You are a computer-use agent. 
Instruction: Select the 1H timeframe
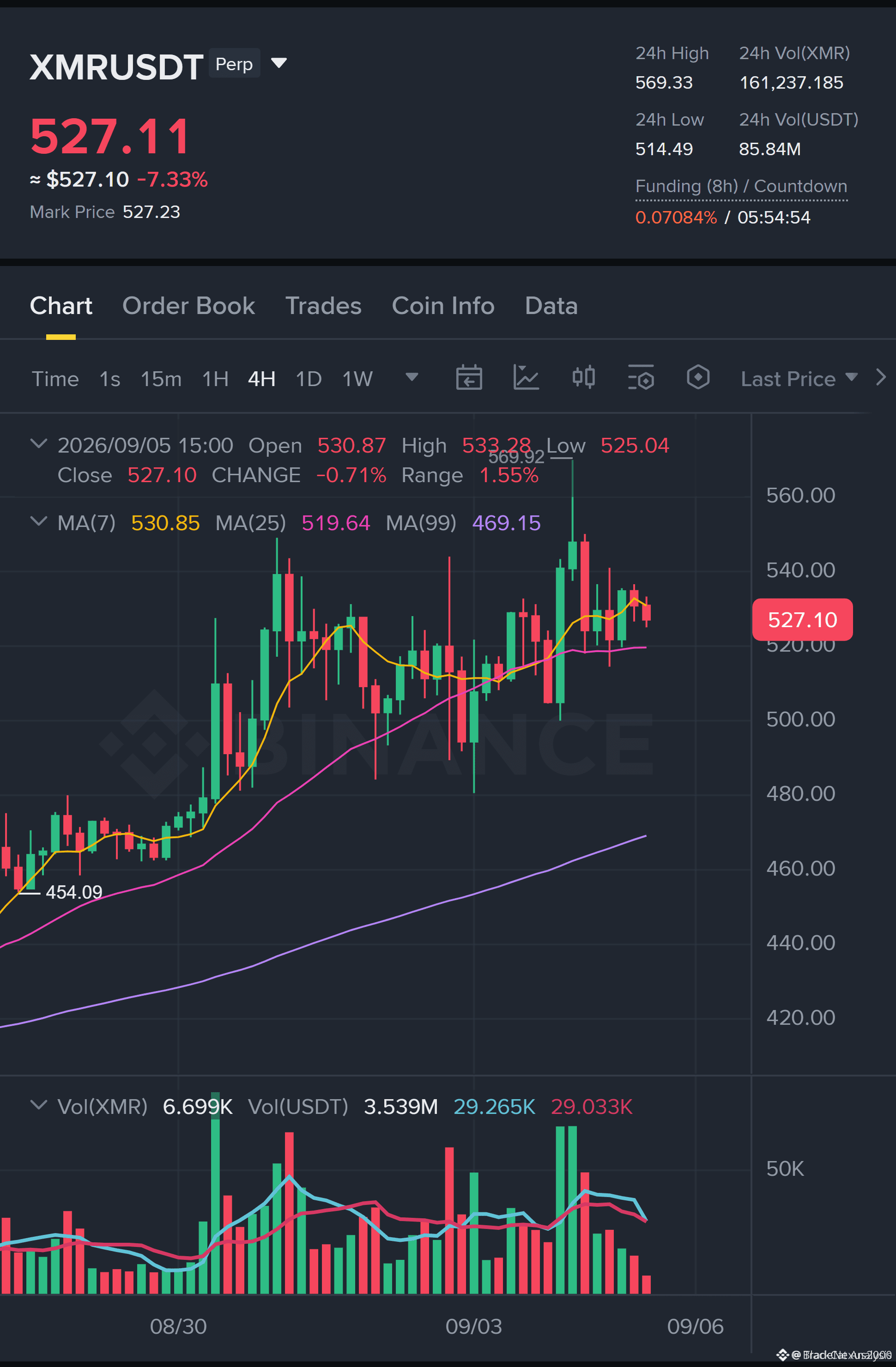pos(215,379)
